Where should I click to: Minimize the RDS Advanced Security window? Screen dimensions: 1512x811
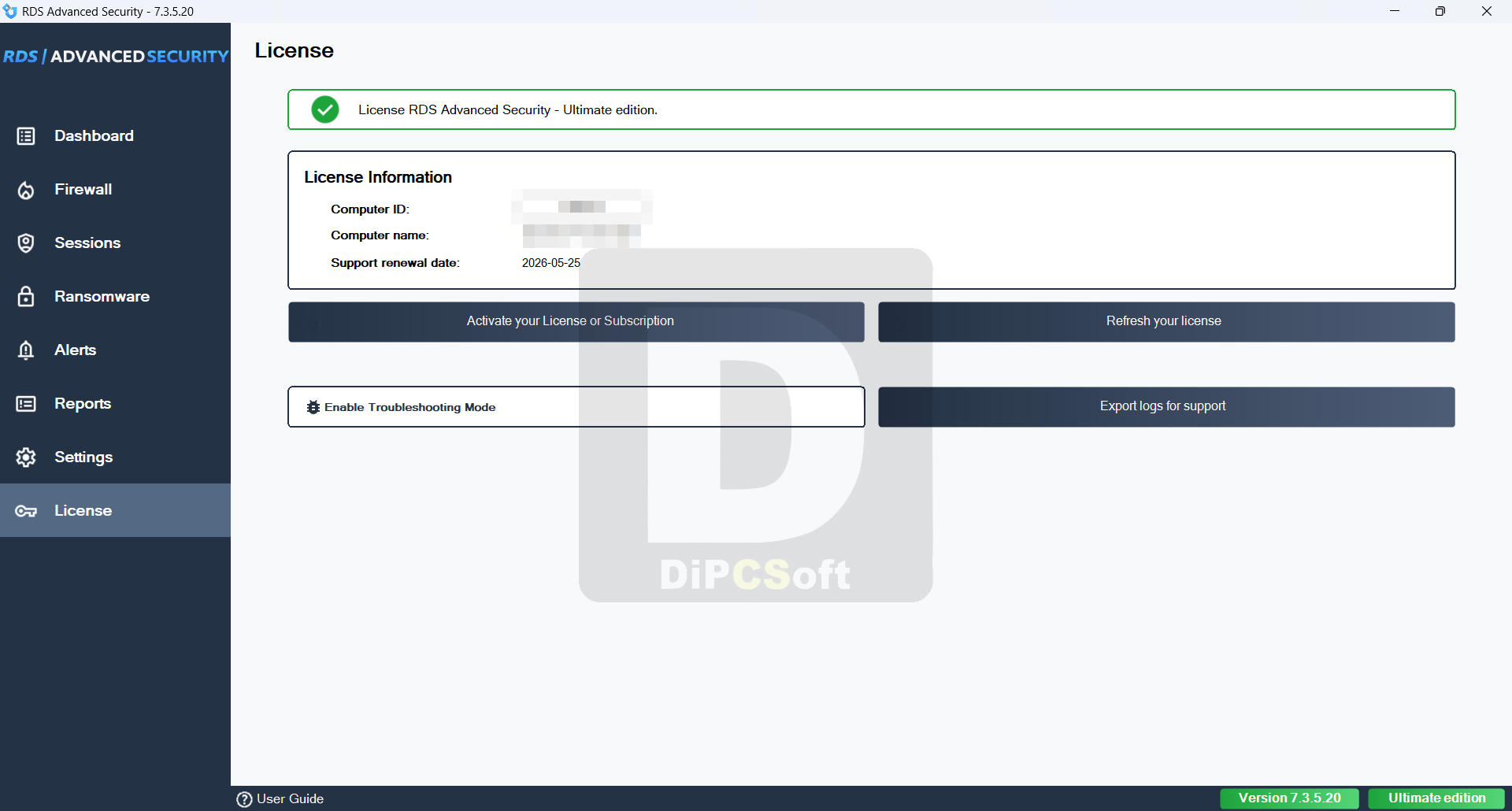[x=1395, y=11]
